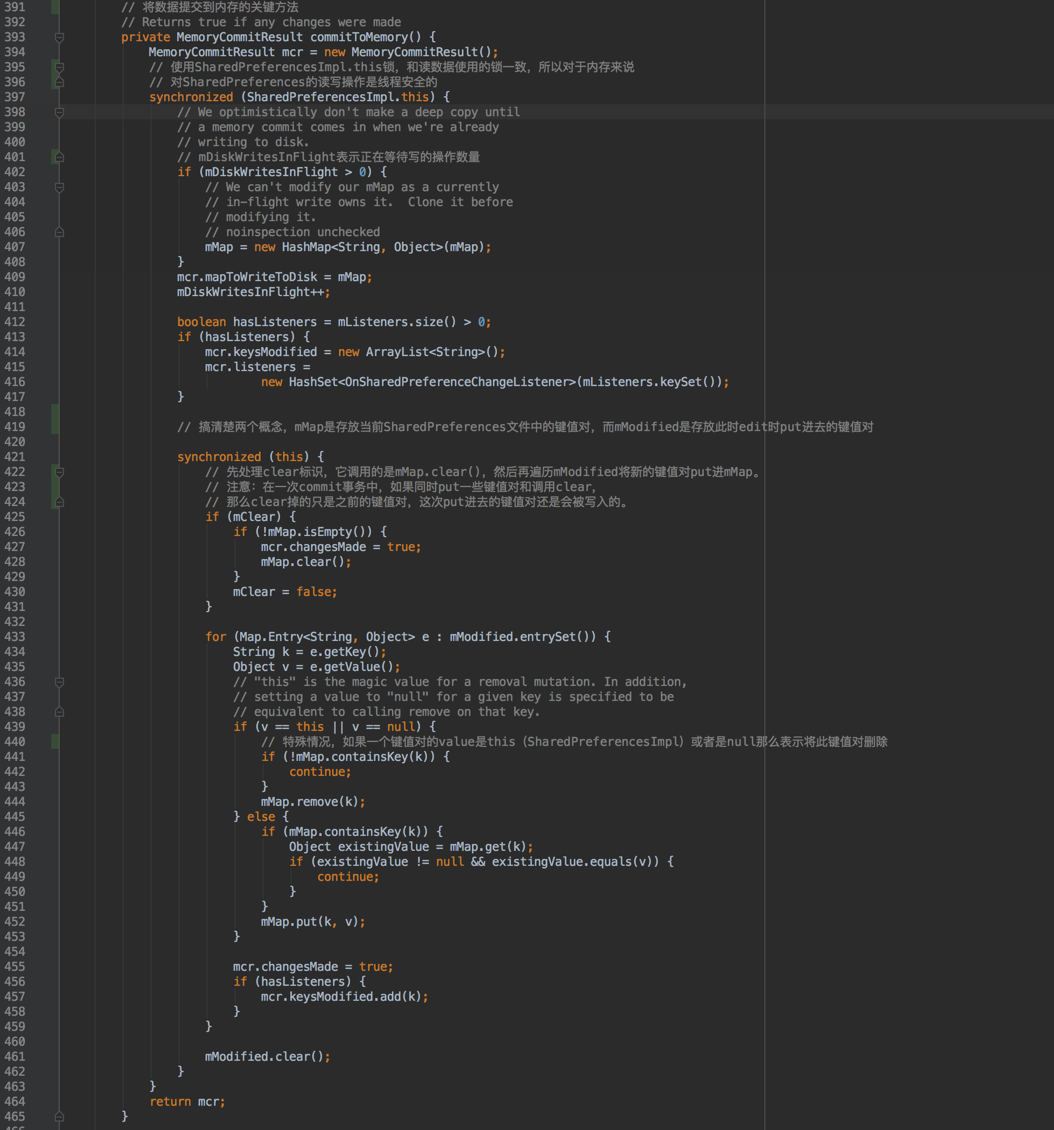Click the green change marker at line 440
The width and height of the screenshot is (1054, 1130).
click(x=55, y=741)
